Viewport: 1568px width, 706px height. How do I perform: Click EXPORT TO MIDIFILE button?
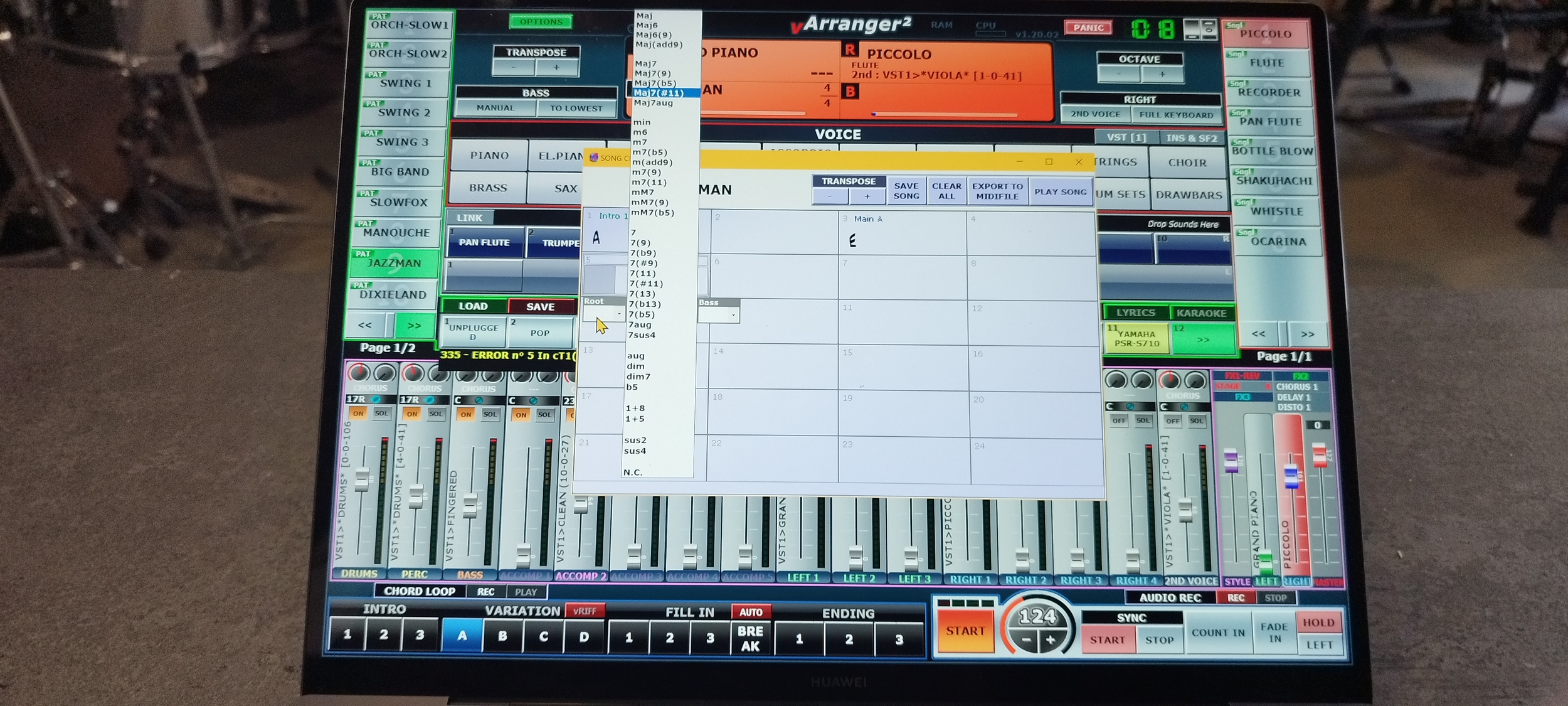pyautogui.click(x=997, y=191)
